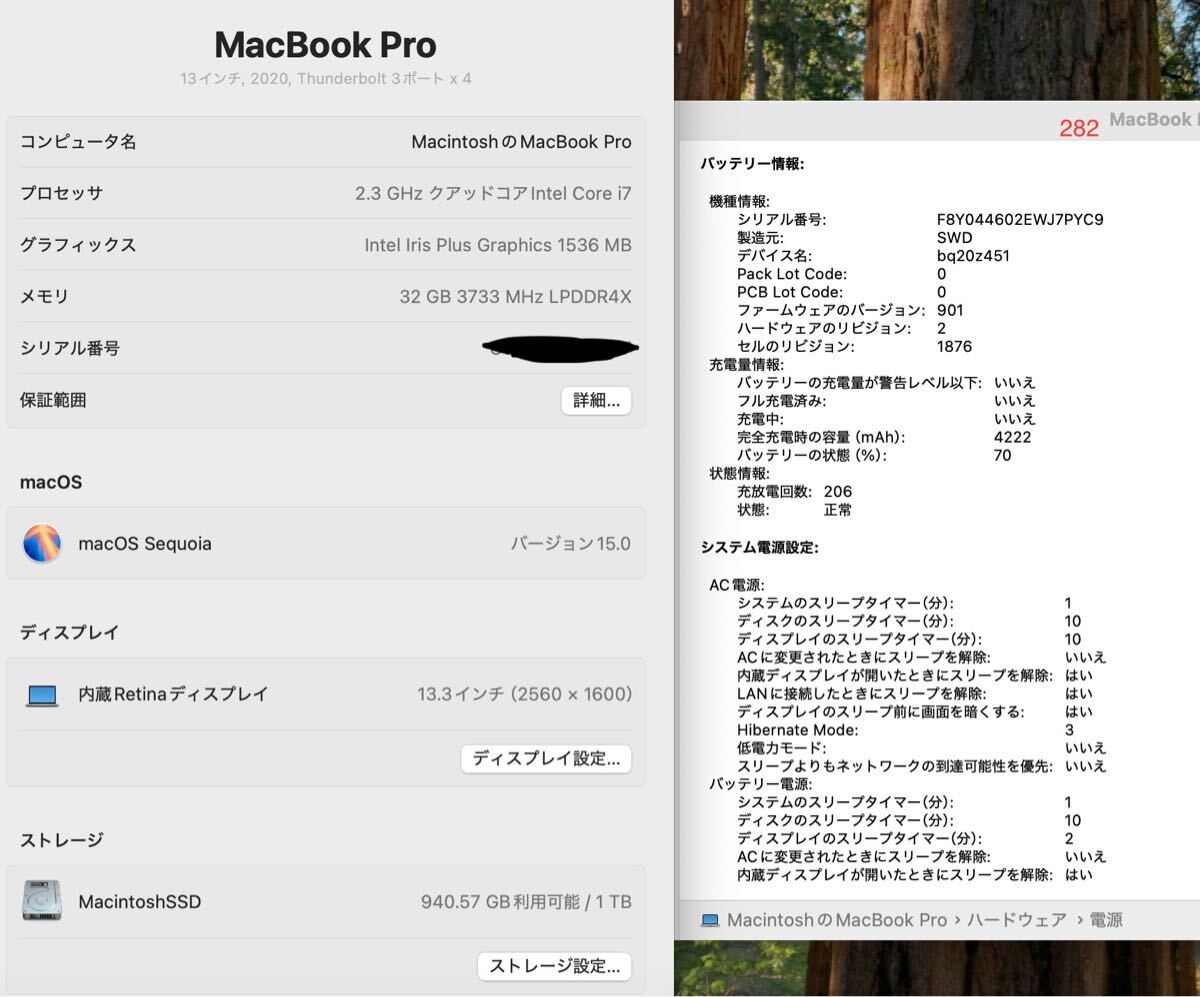Click the バージョン15.0 text
The image size is (1200, 997).
[x=571, y=544]
